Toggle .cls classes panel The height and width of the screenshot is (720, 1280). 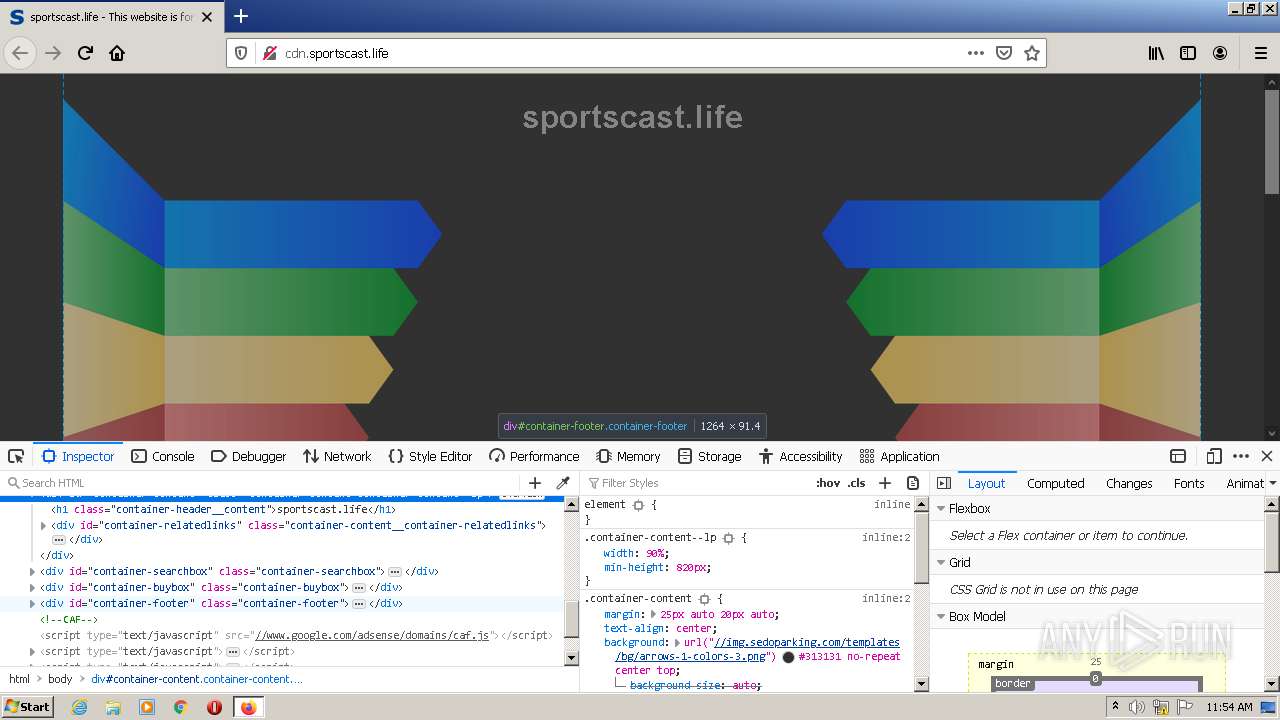pyautogui.click(x=857, y=483)
